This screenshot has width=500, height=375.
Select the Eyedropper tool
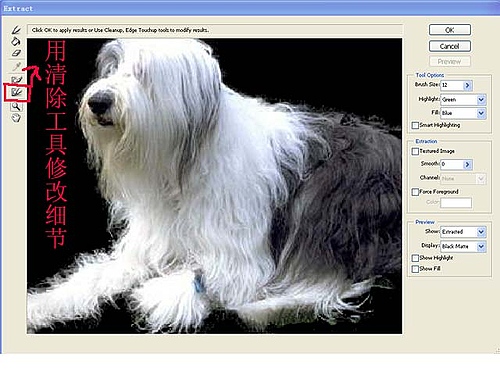[16, 66]
